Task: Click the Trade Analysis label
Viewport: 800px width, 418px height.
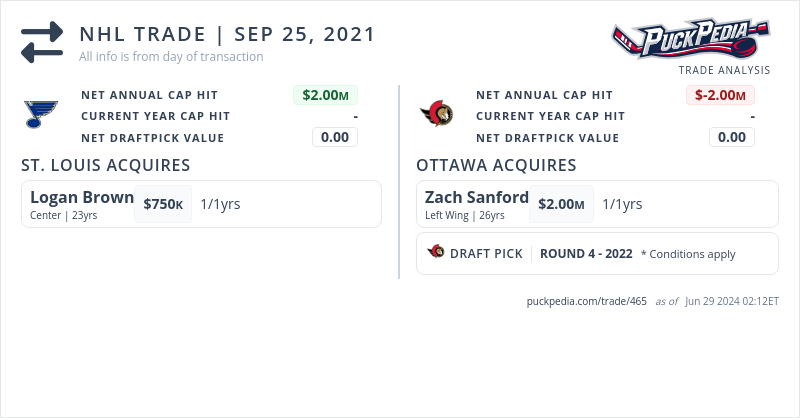Action: click(x=724, y=70)
